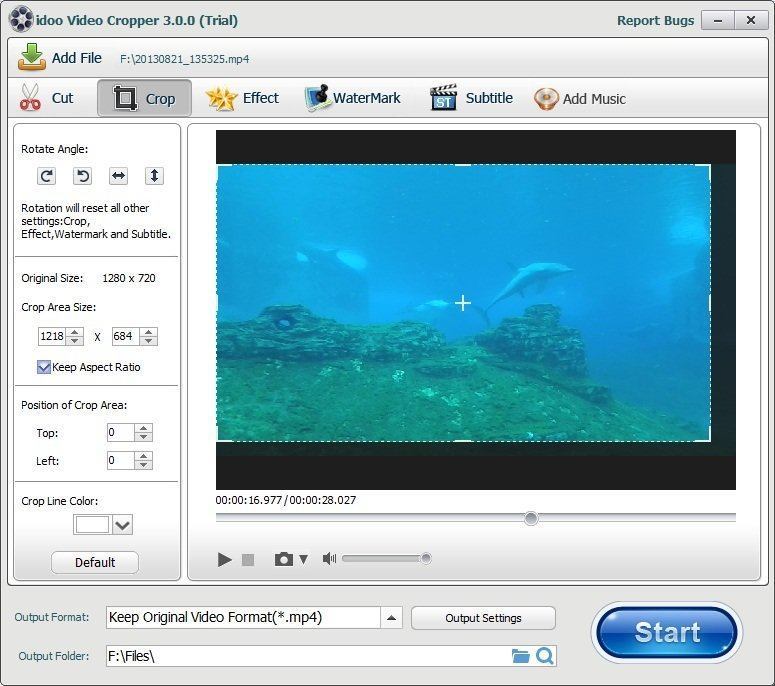Viewport: 775px width, 686px height.
Task: Click the Original Size value 1280 x 720
Action: (129, 278)
